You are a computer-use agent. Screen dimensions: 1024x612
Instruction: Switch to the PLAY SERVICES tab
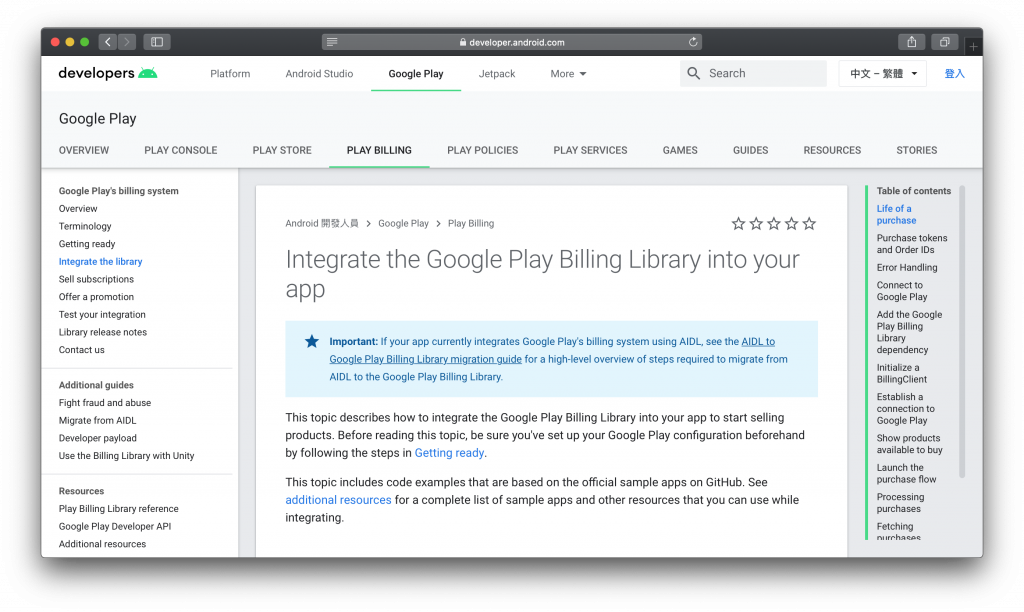[590, 150]
